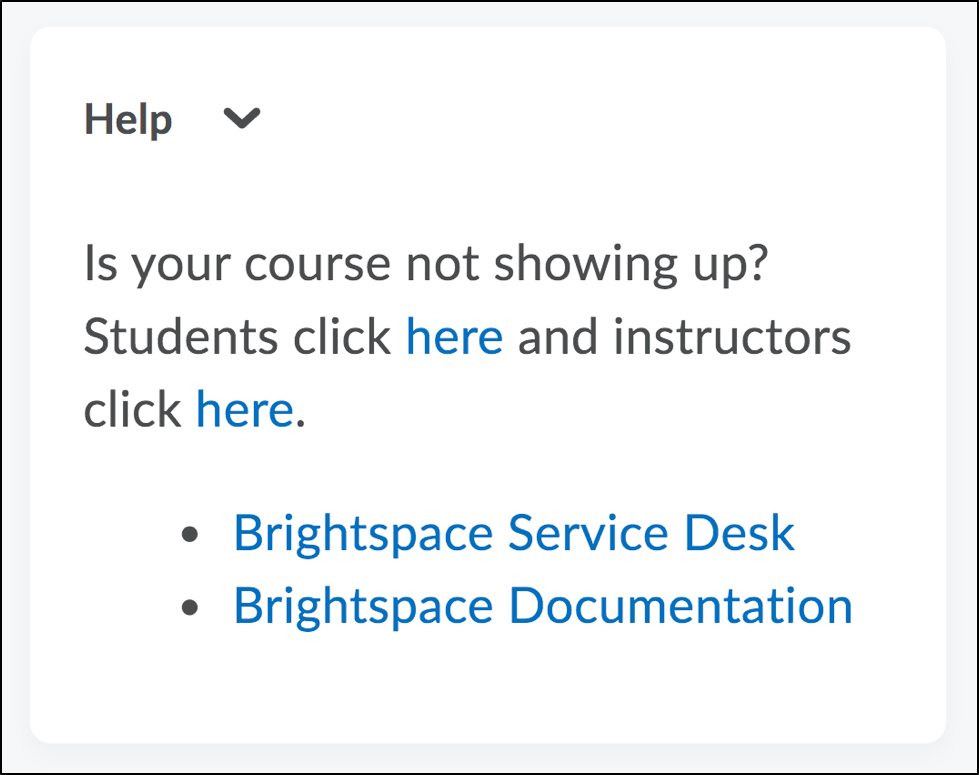Open the students' "here" link
Screen dimensions: 979x775
[x=454, y=337]
